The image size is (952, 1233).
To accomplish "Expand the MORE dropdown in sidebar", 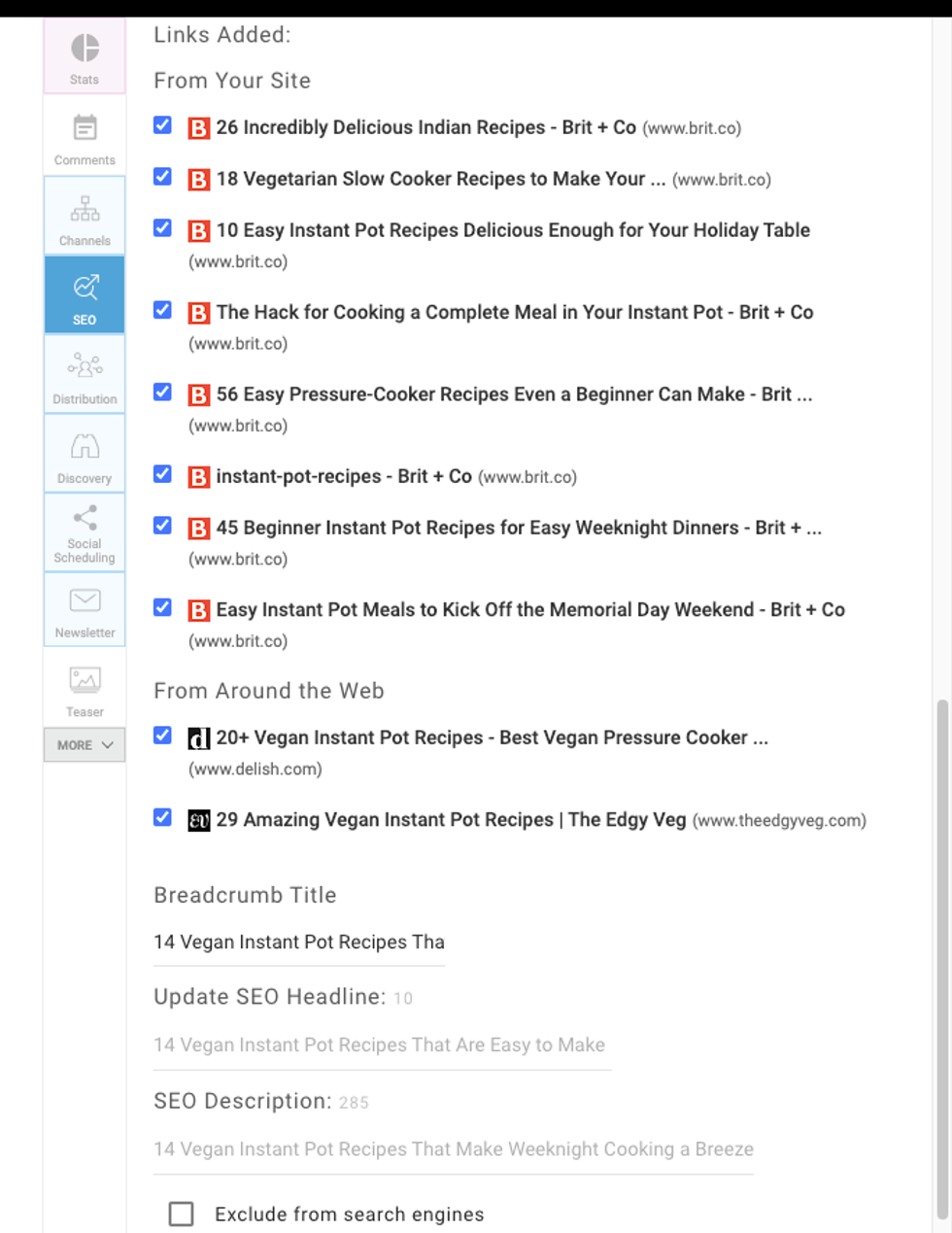I will [x=85, y=745].
